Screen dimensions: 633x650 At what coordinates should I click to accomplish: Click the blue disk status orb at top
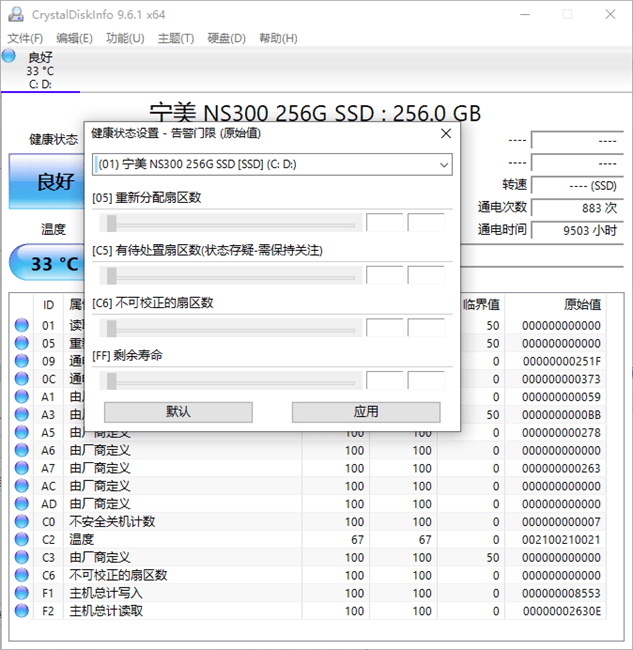click(12, 57)
